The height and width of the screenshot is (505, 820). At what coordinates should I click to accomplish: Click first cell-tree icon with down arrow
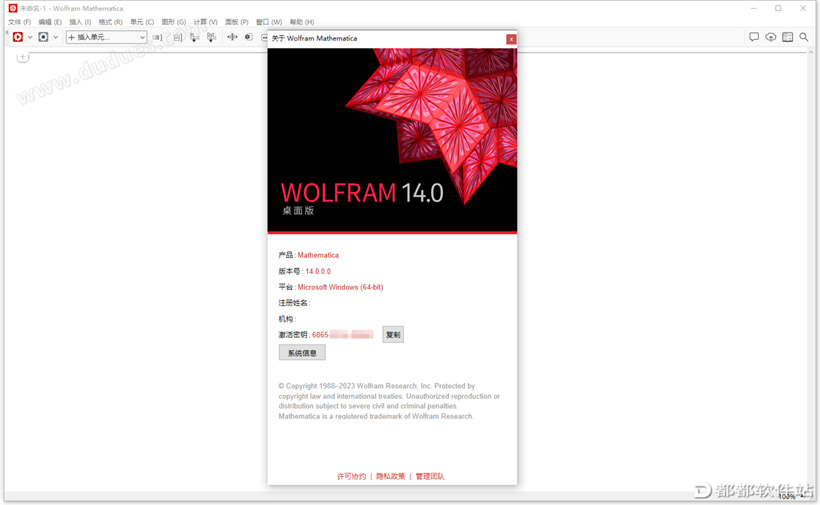point(195,37)
